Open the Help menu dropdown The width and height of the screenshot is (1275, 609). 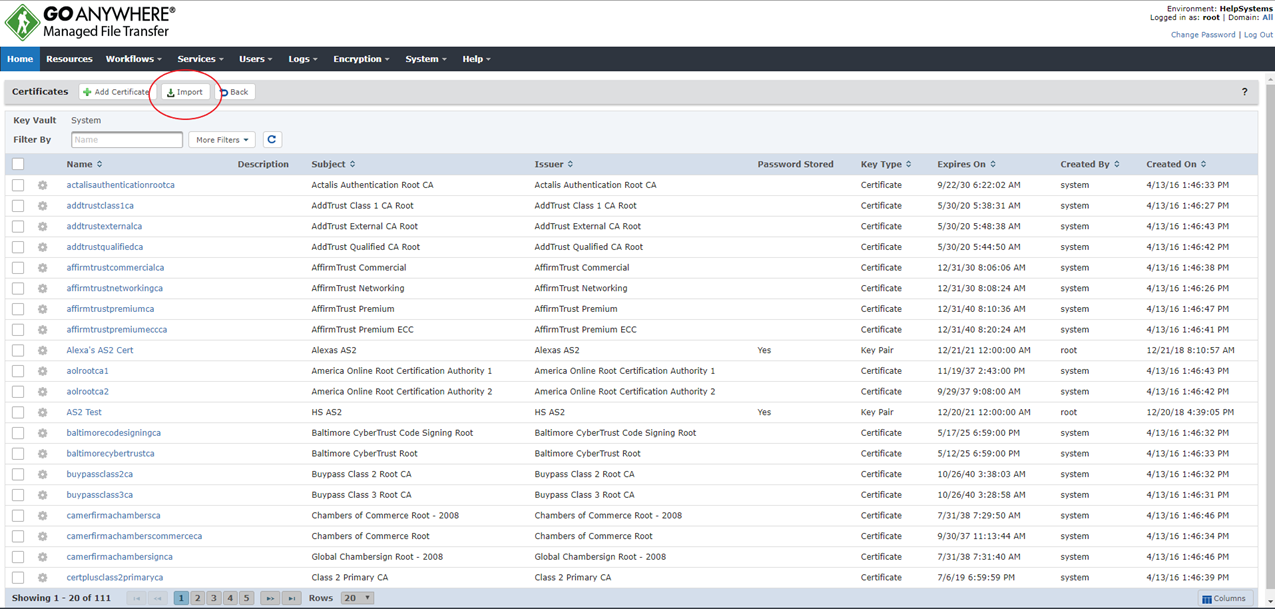click(476, 59)
